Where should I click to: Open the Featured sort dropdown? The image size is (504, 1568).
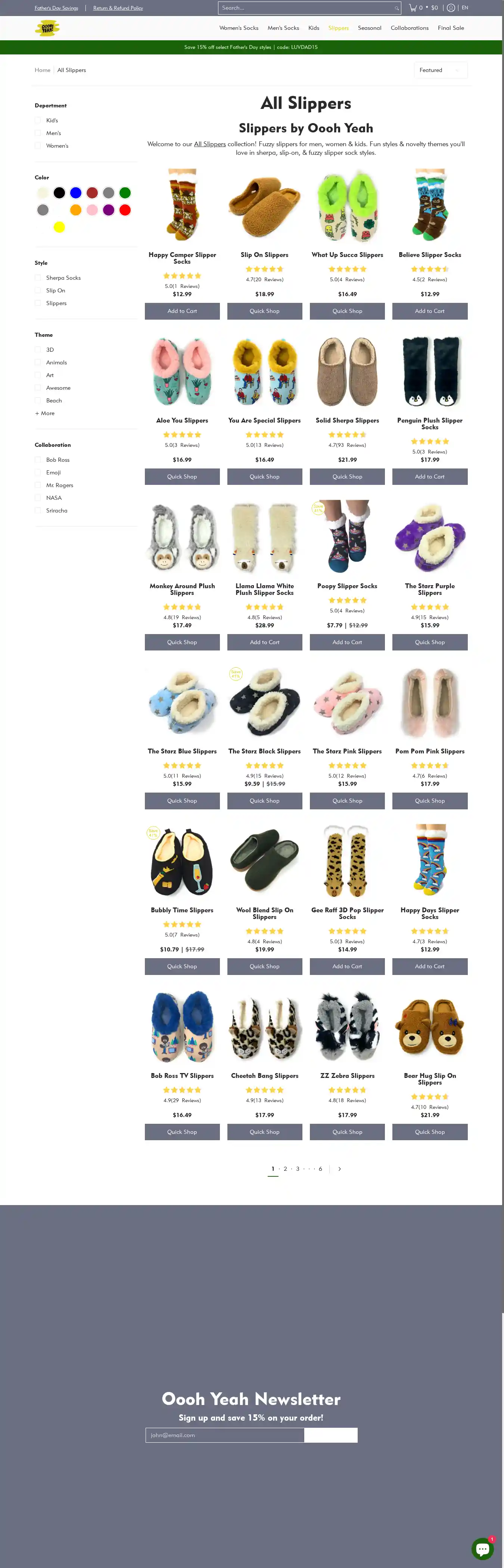click(441, 70)
